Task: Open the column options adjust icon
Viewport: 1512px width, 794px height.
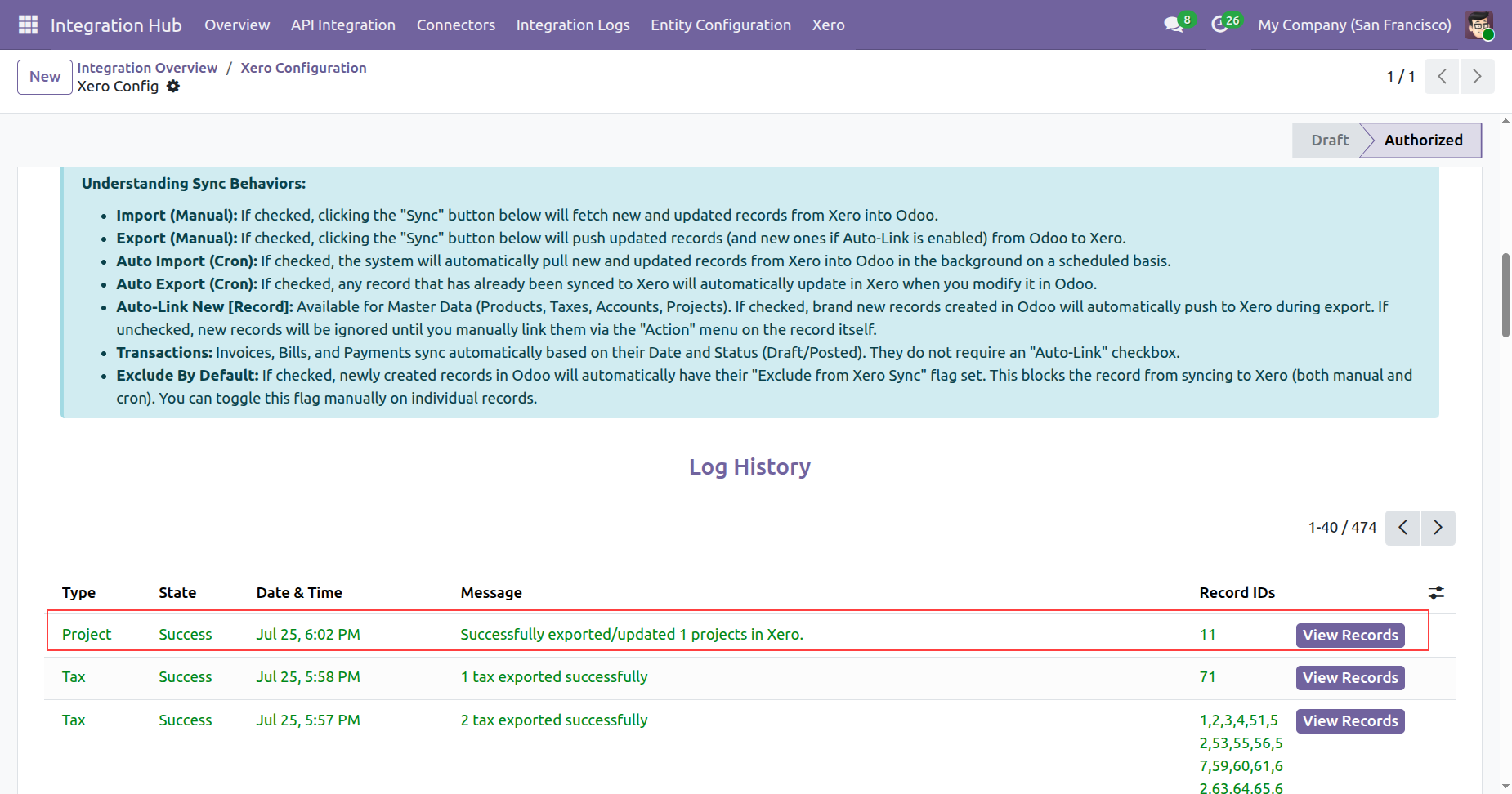Action: point(1436,592)
